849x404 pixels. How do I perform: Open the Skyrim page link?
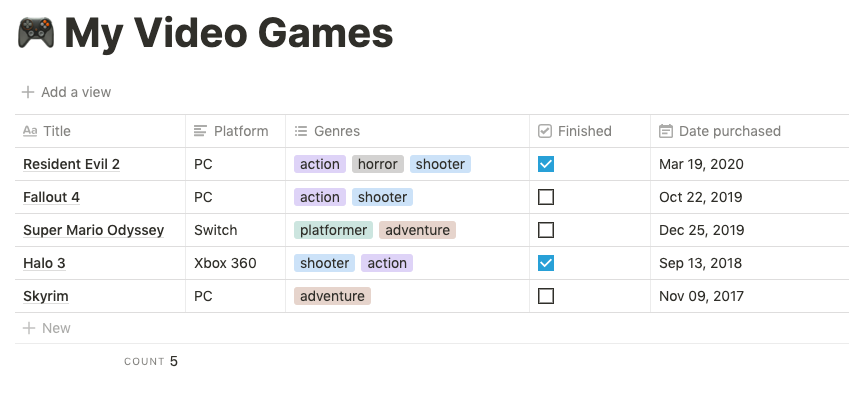click(45, 296)
